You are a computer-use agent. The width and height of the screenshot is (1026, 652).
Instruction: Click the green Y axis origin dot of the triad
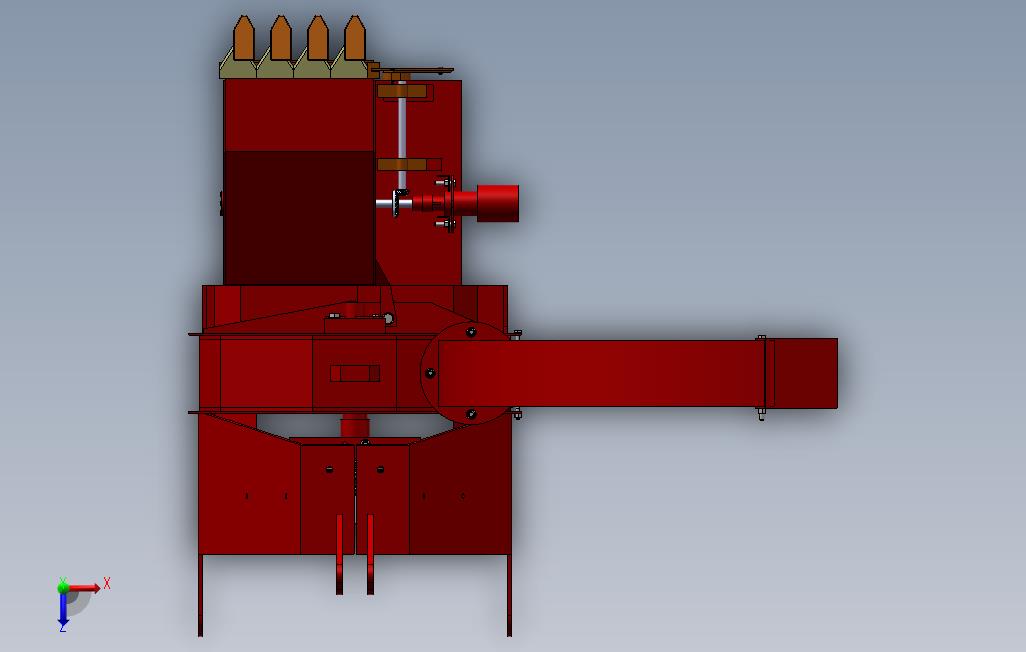(x=63, y=587)
